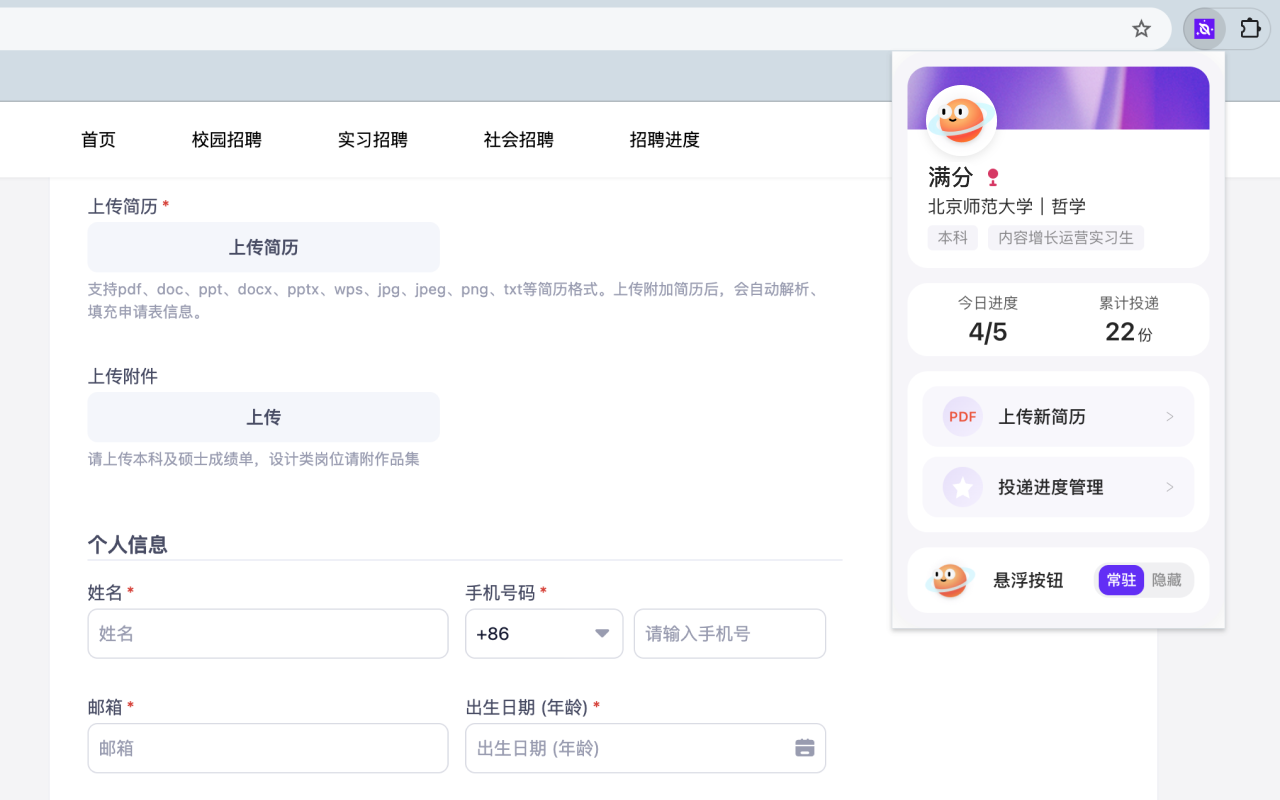Click the location pin next to 满分
Viewport: 1280px width, 800px height.
click(991, 176)
